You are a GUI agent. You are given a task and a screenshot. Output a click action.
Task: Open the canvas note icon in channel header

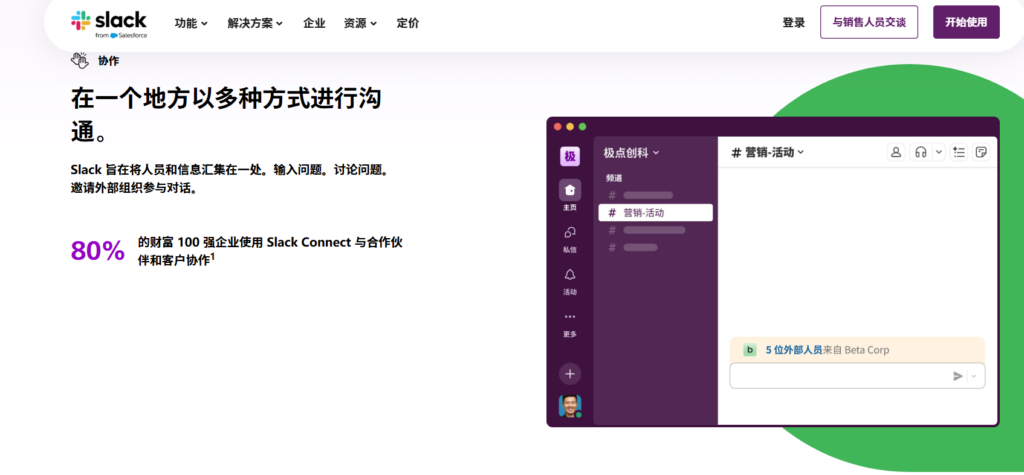[x=981, y=152]
